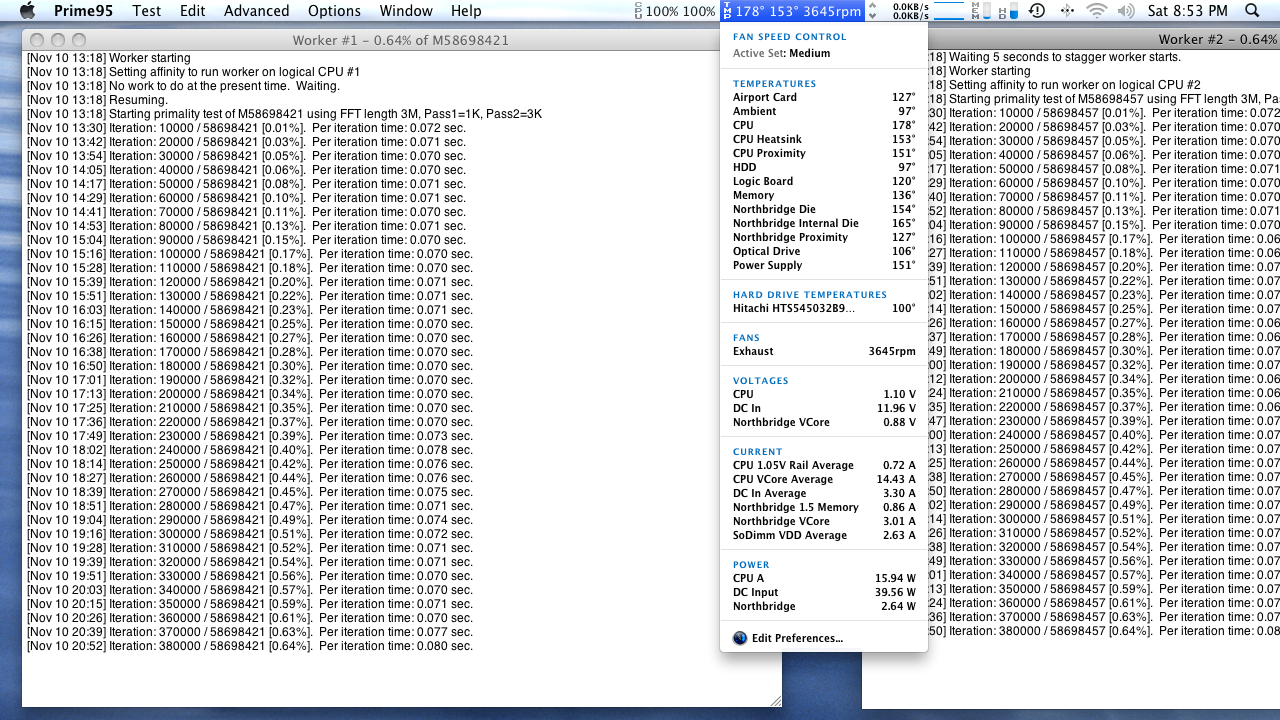Click the Northbridge Proximity 127° row

click(x=824, y=237)
